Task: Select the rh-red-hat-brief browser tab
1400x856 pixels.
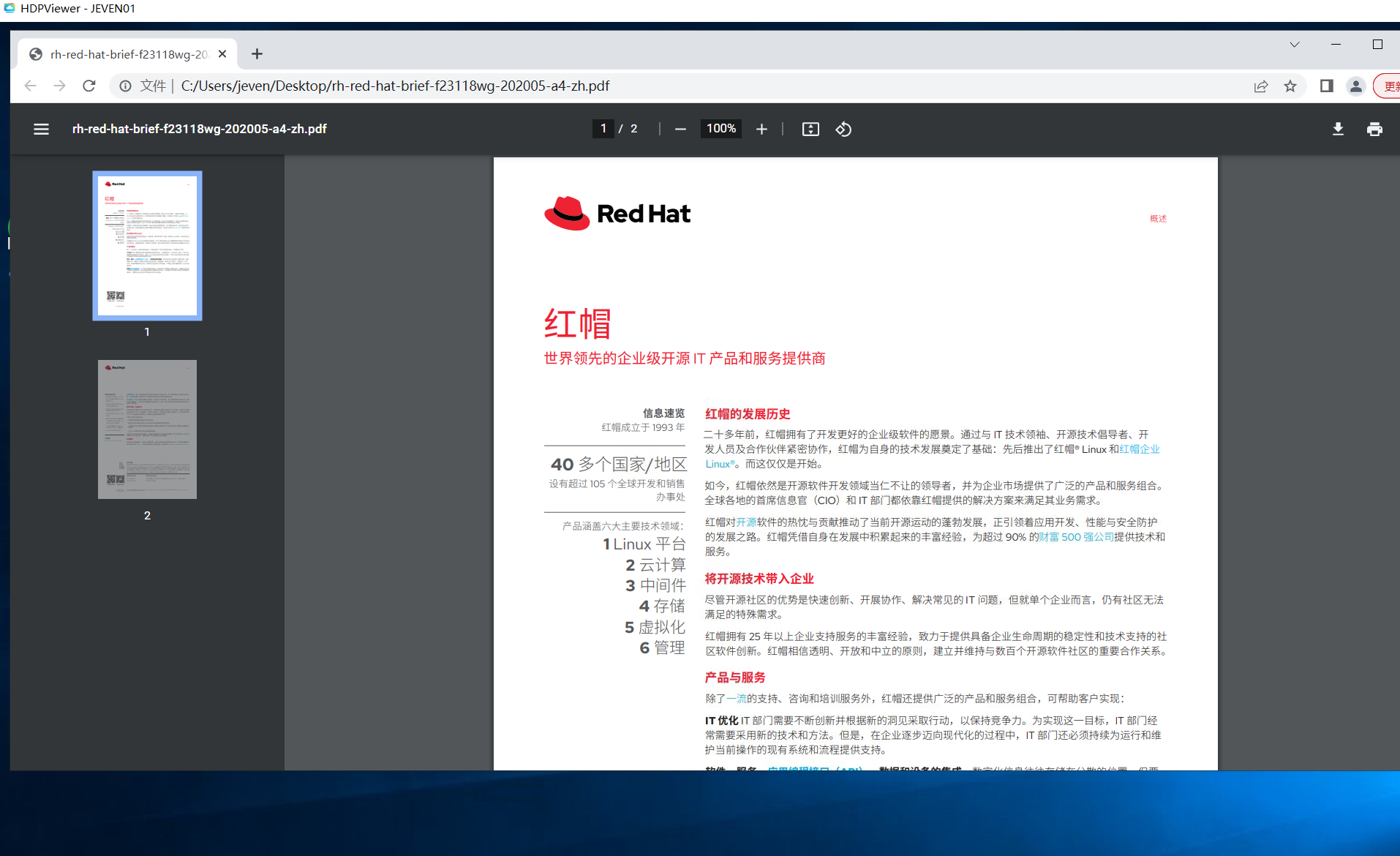Action: 127,53
